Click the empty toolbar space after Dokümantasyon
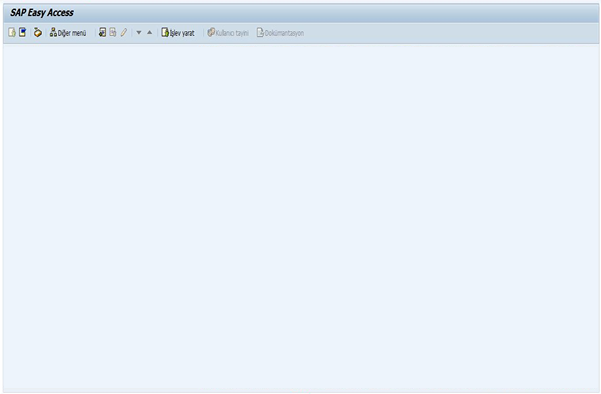The height and width of the screenshot is (394, 601). (x=452, y=33)
